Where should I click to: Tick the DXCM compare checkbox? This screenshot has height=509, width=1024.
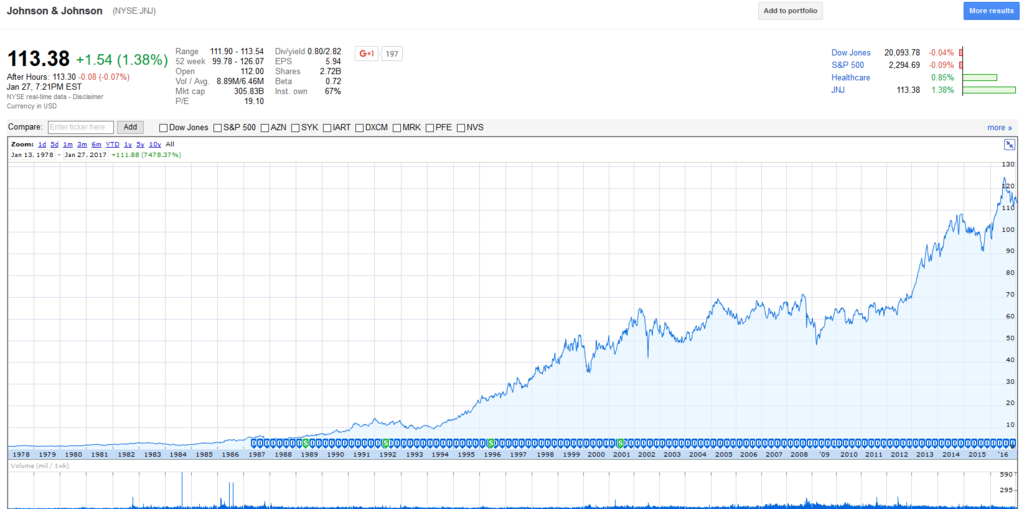click(x=359, y=127)
